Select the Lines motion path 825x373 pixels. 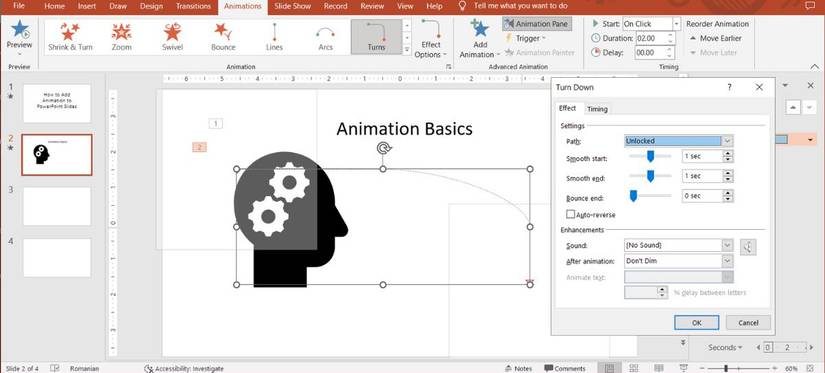click(x=274, y=37)
